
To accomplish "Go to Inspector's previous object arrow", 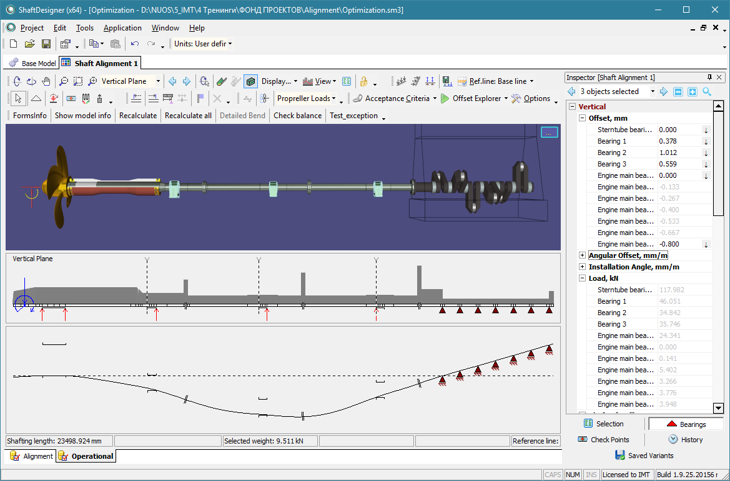I will coord(571,92).
